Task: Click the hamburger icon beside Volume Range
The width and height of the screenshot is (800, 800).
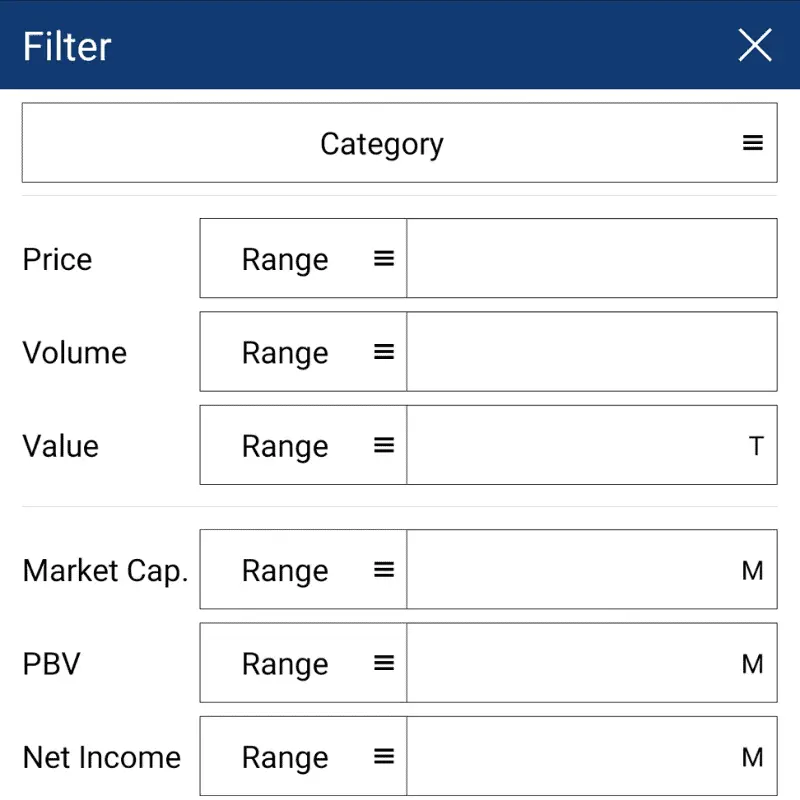Action: click(x=383, y=351)
